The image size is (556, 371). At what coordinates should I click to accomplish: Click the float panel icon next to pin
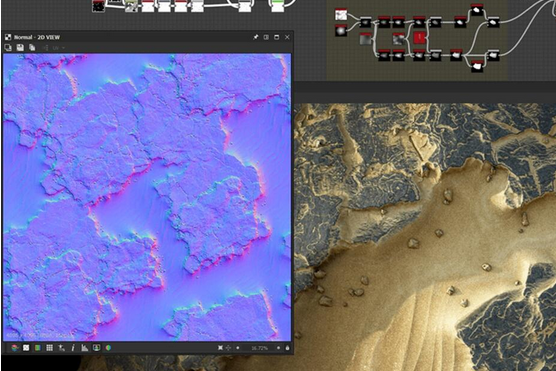pyautogui.click(x=266, y=37)
